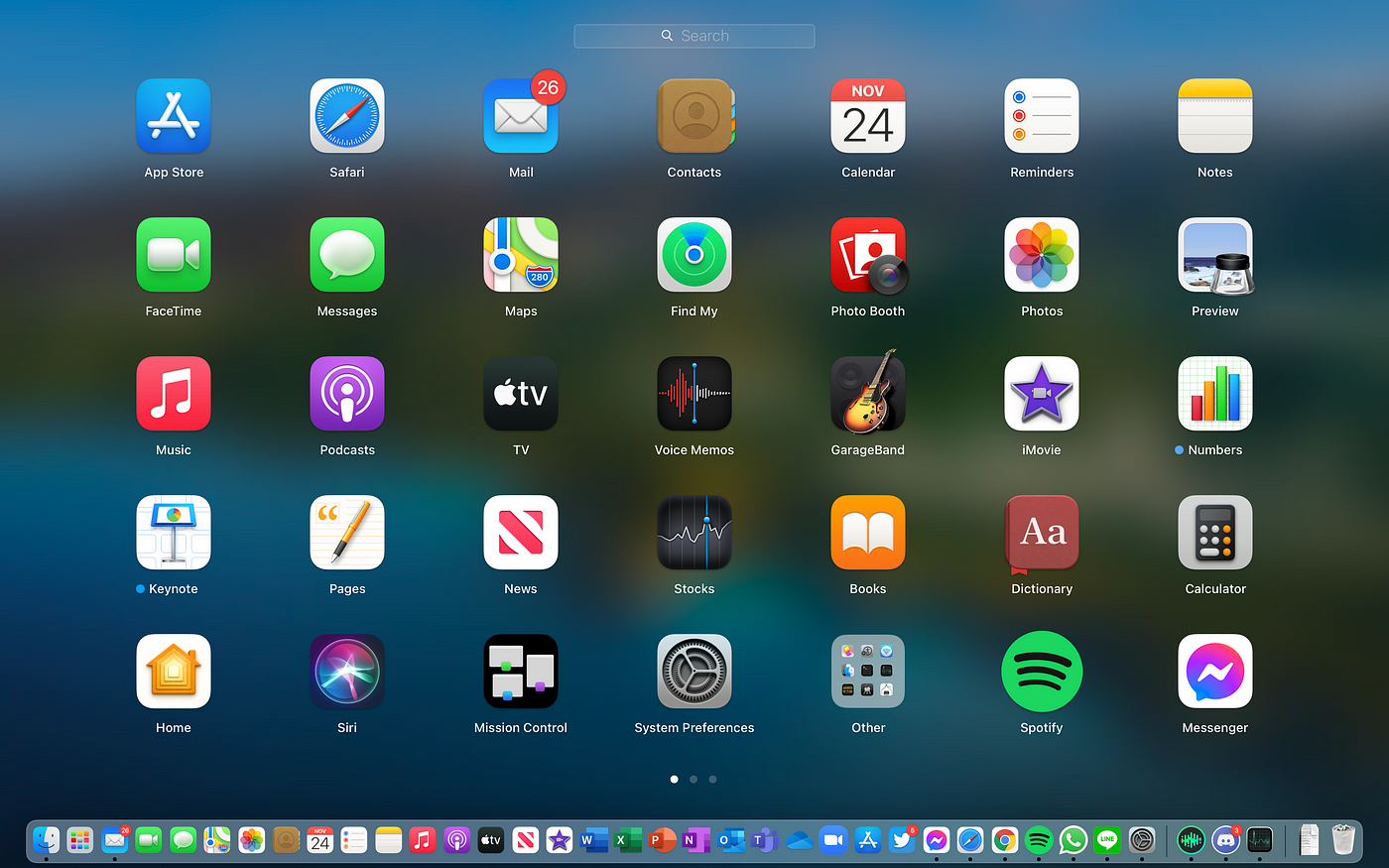Activate Siri from Launchpad
The image size is (1389, 868).
347,672
